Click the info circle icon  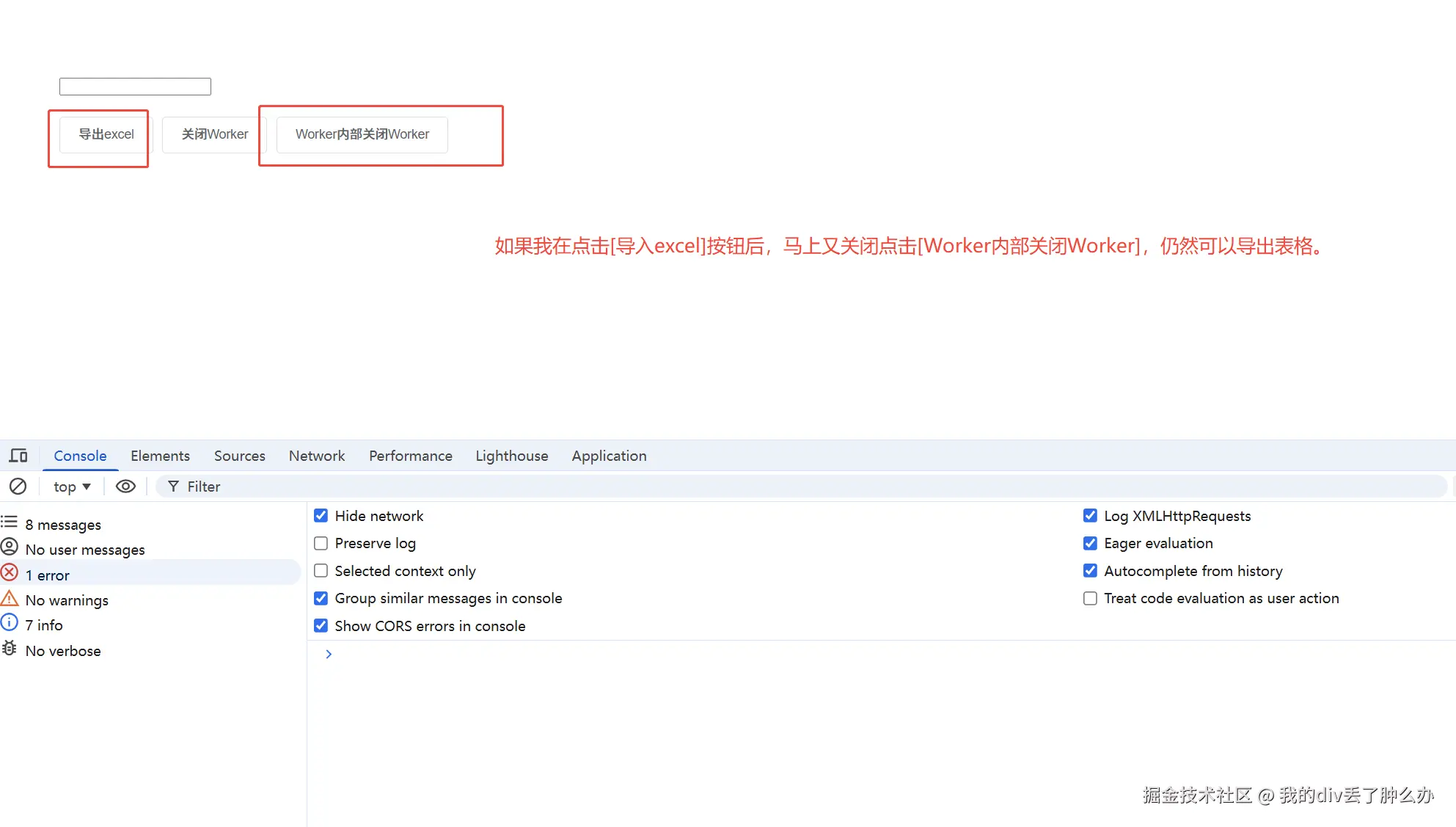[10, 624]
